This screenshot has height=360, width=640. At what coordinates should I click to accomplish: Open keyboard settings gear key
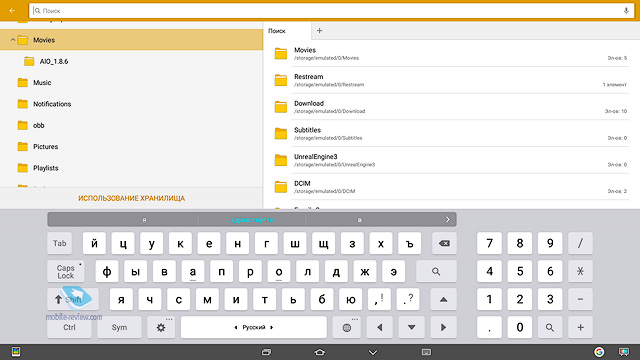pyautogui.click(x=161, y=327)
